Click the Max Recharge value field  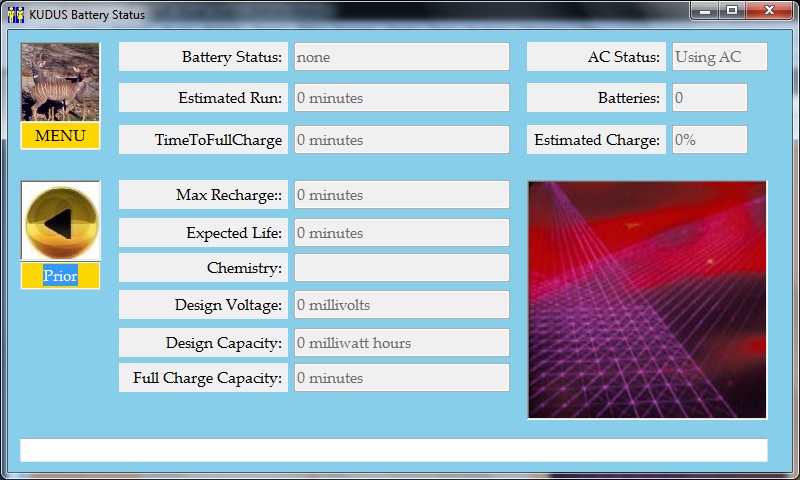[x=401, y=195]
